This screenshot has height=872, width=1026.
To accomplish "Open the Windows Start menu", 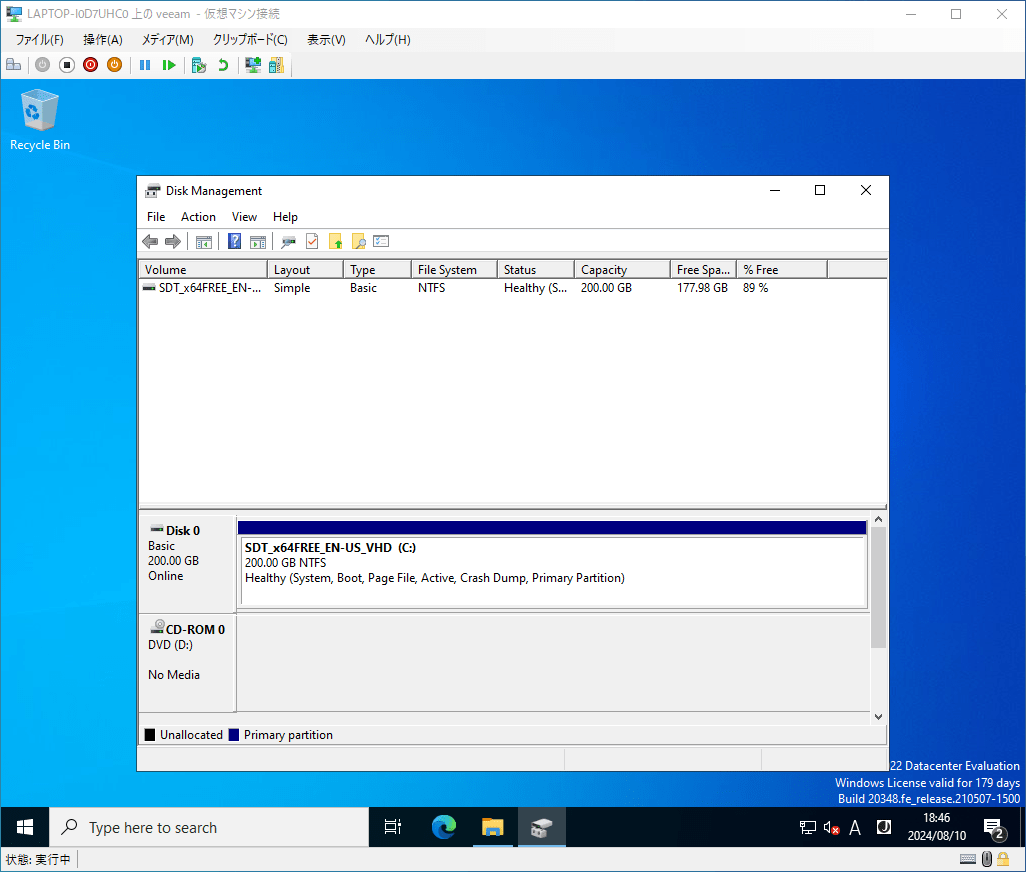I will (25, 828).
